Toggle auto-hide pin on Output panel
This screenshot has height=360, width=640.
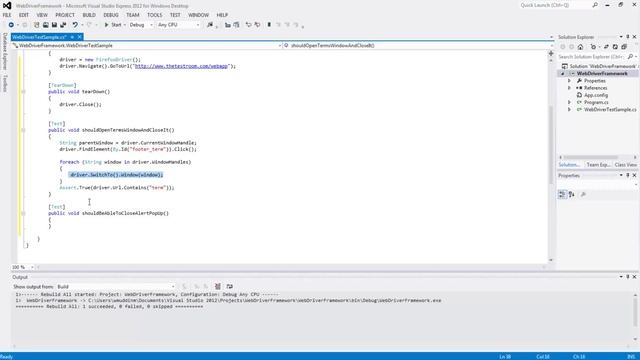coord(628,277)
